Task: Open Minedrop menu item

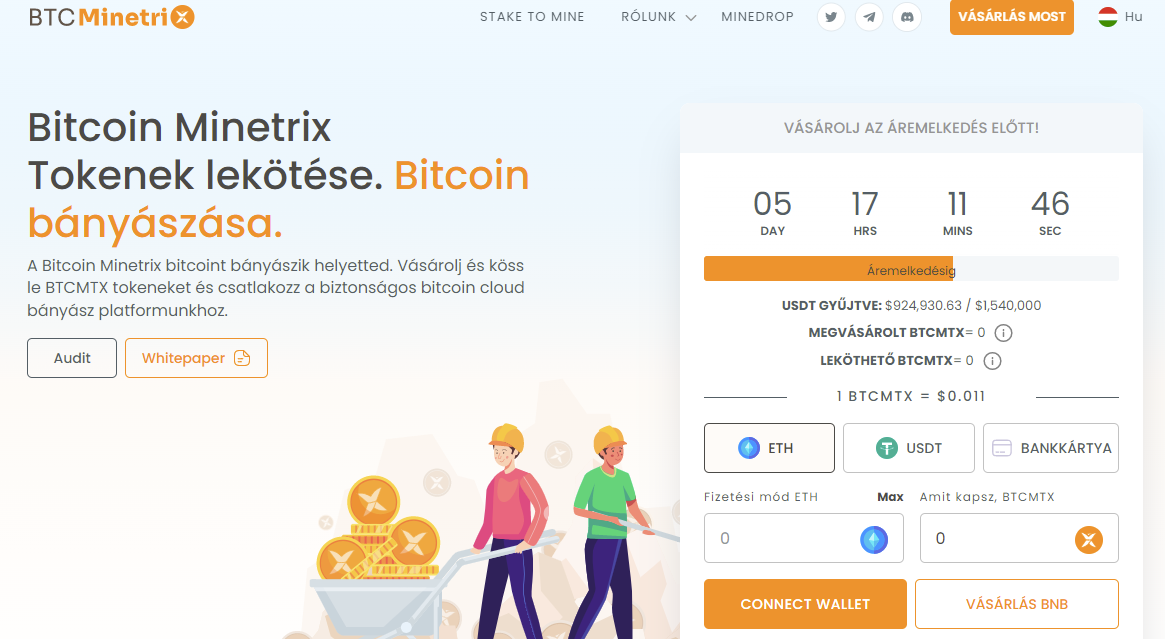Action: [x=757, y=17]
